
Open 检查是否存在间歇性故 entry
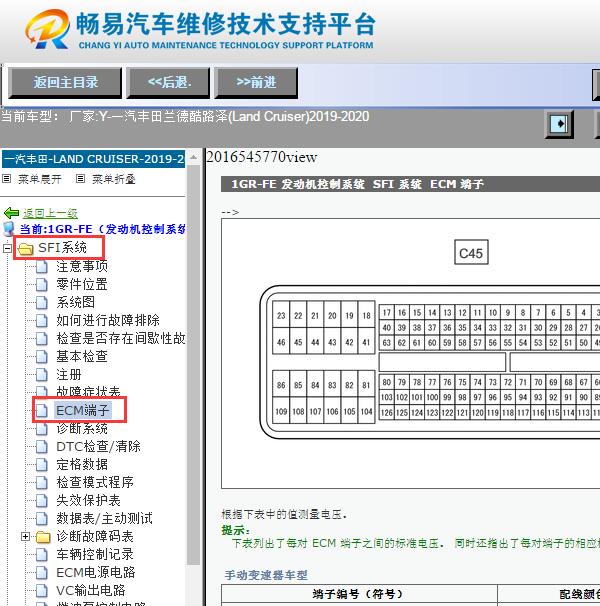121,338
